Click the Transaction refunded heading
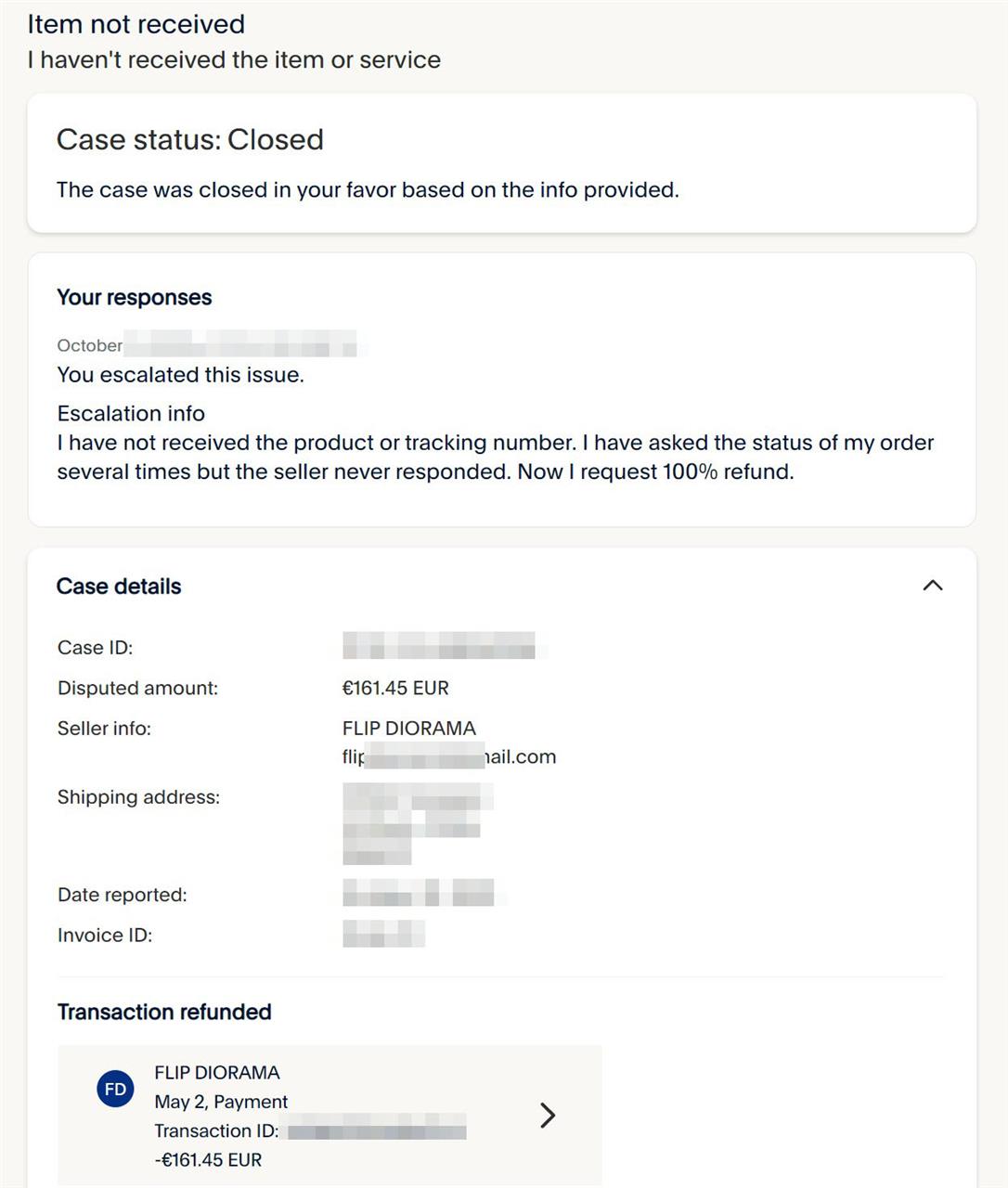 (x=164, y=1012)
